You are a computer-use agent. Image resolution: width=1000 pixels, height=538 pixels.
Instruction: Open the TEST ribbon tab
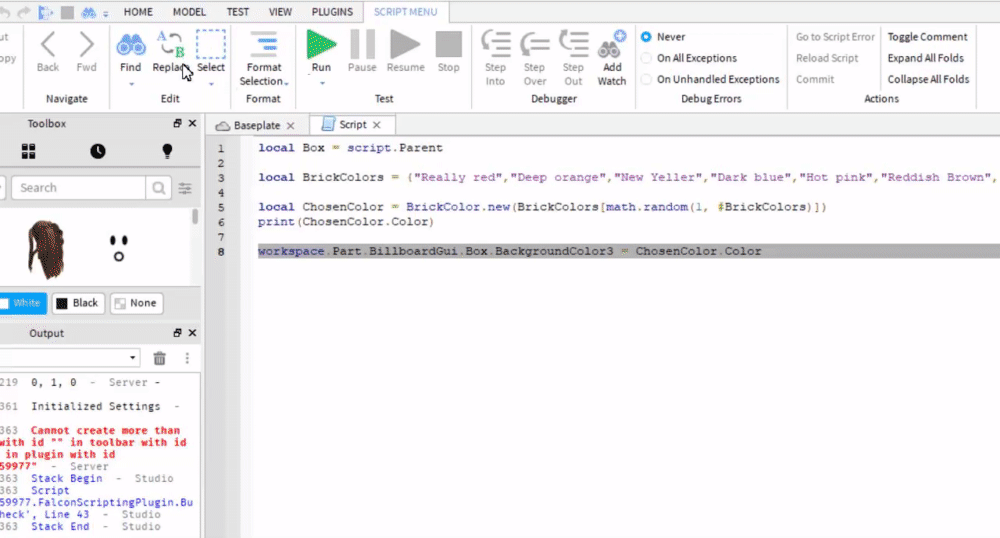(x=237, y=11)
